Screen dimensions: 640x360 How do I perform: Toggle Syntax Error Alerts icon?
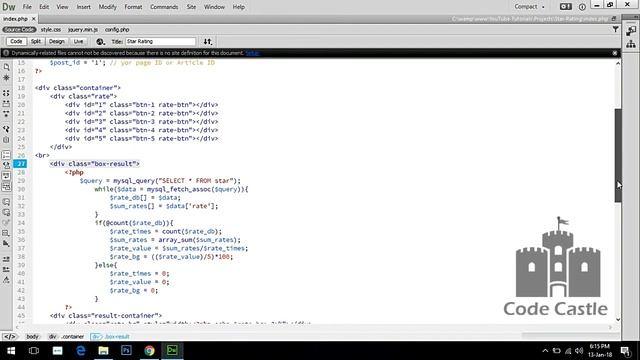click(x=6, y=187)
